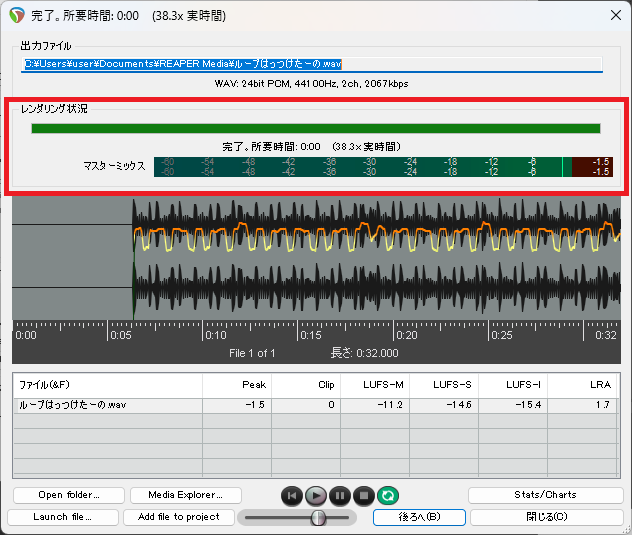
Task: Open the Media Explorer
Action: (186, 495)
